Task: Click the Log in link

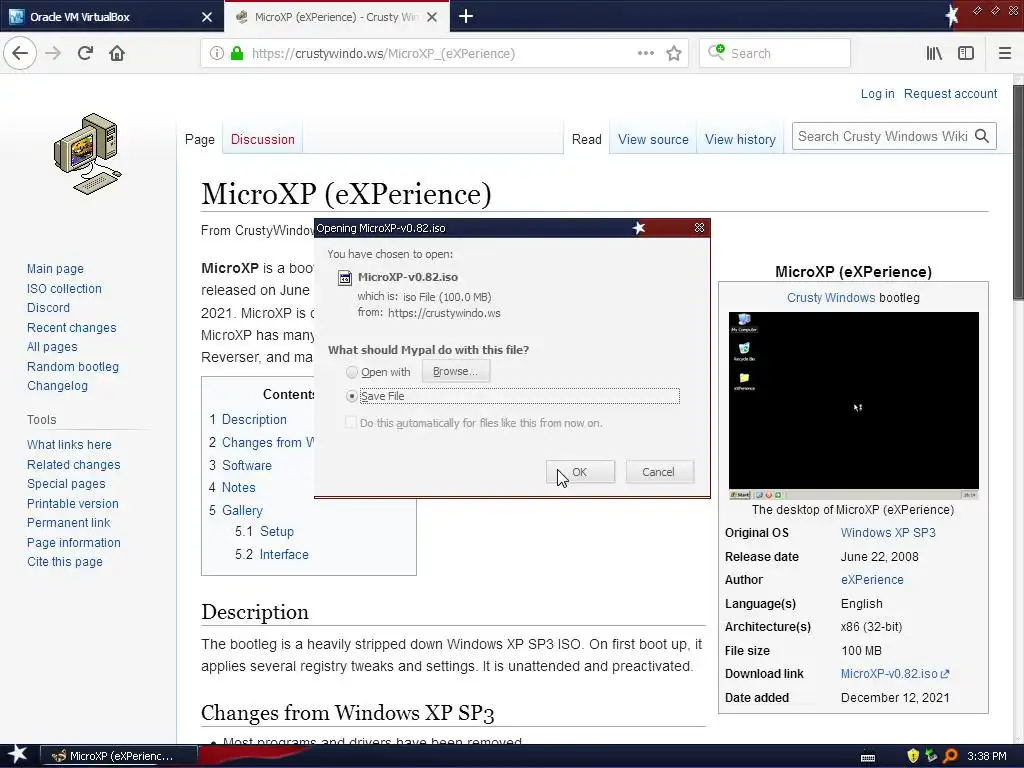Action: [x=877, y=93]
